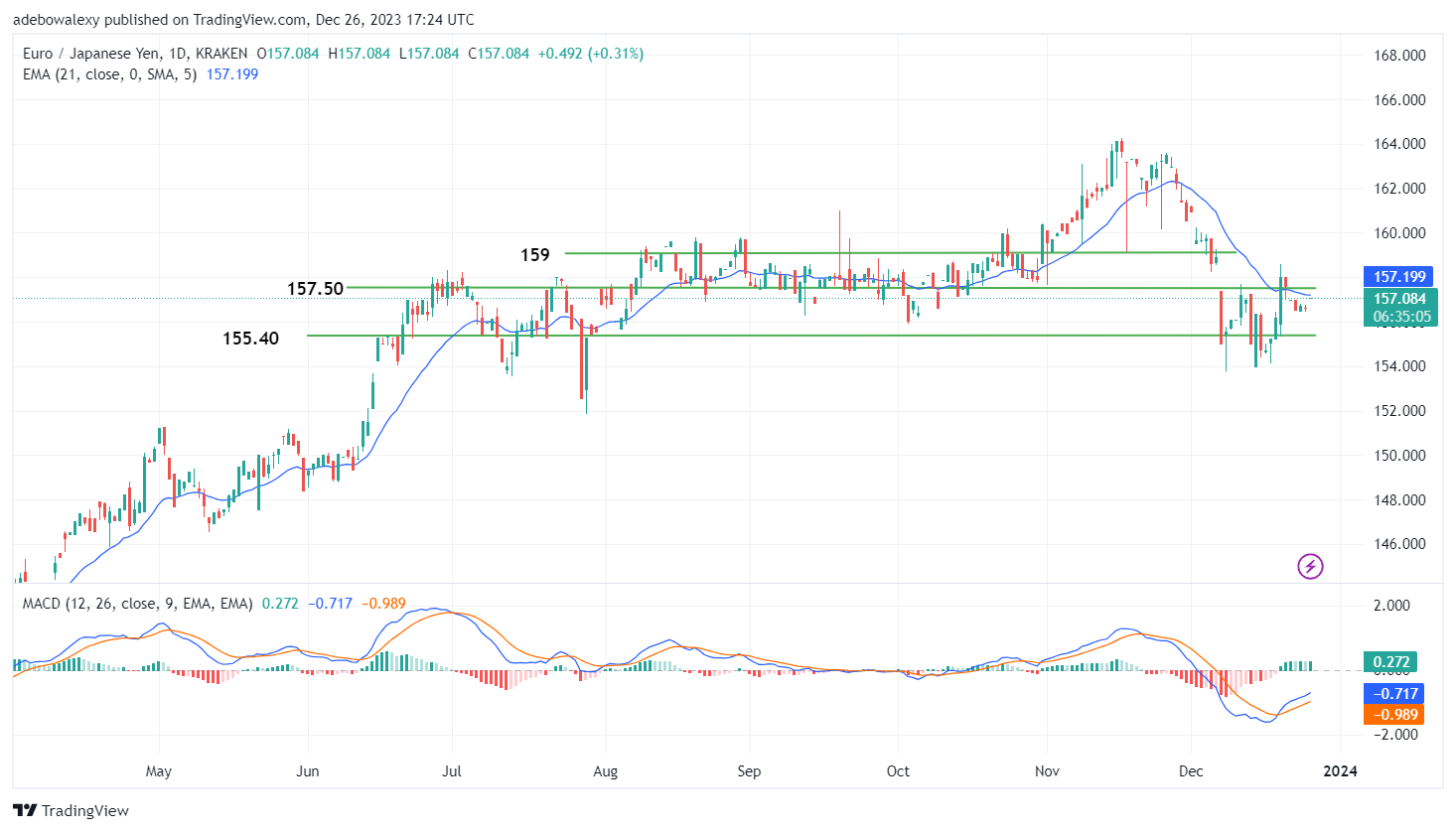Click the TradingView logo at bottom left
Image resolution: width=1456 pixels, height=832 pixels.
72,810
